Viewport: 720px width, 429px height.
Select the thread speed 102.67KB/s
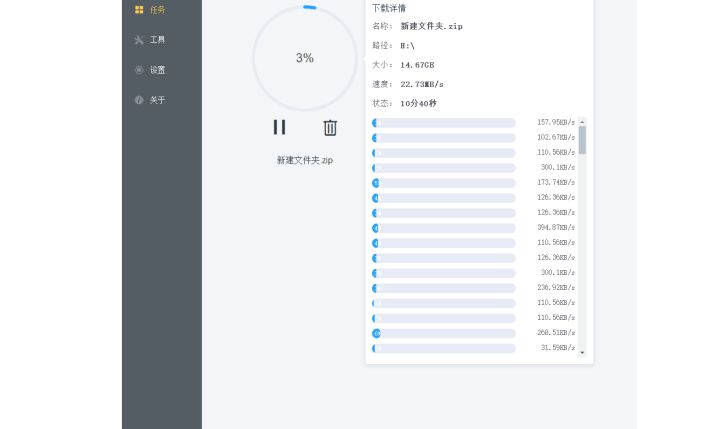tap(556, 137)
